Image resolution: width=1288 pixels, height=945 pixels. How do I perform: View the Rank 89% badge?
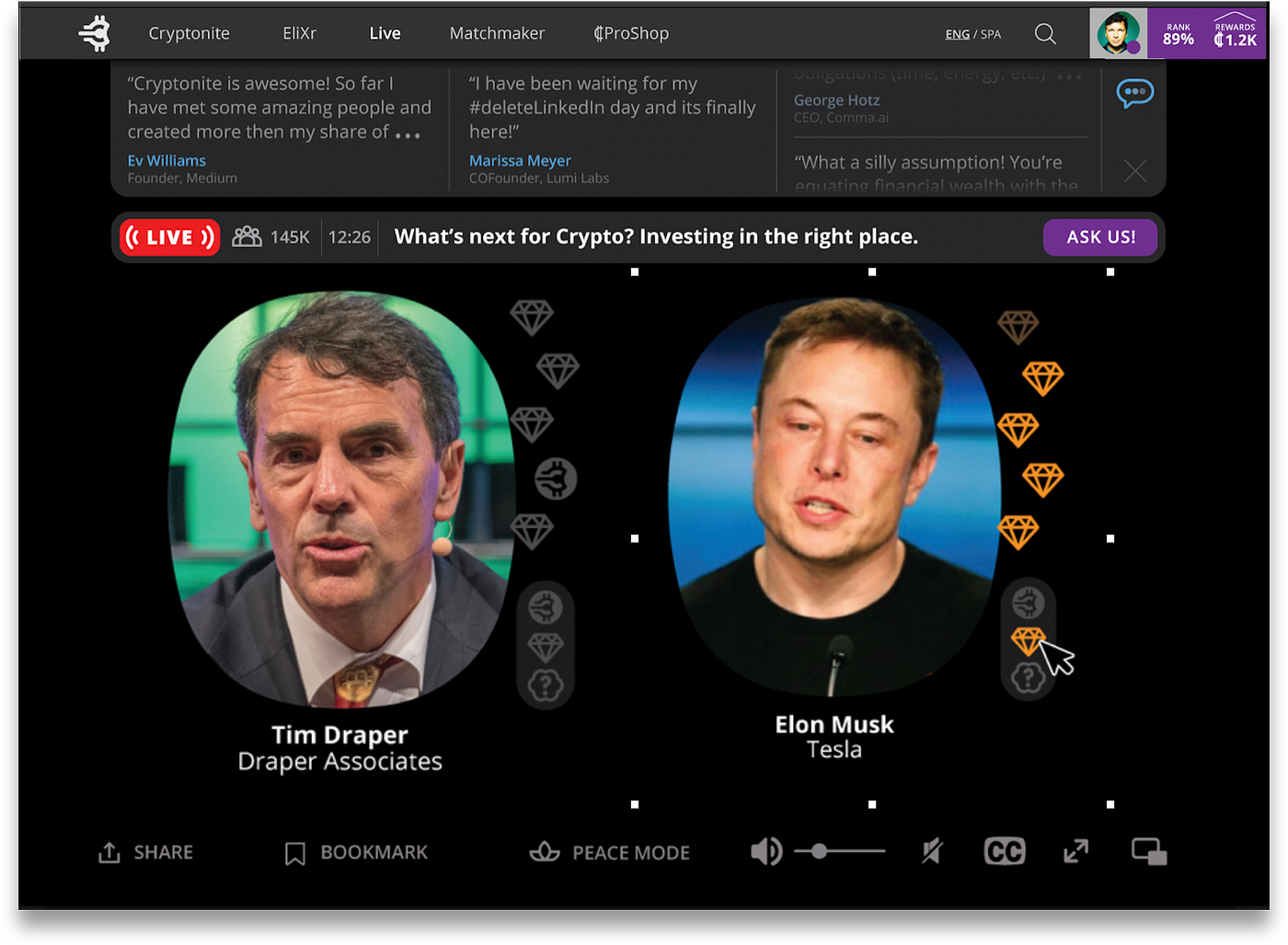click(x=1179, y=34)
